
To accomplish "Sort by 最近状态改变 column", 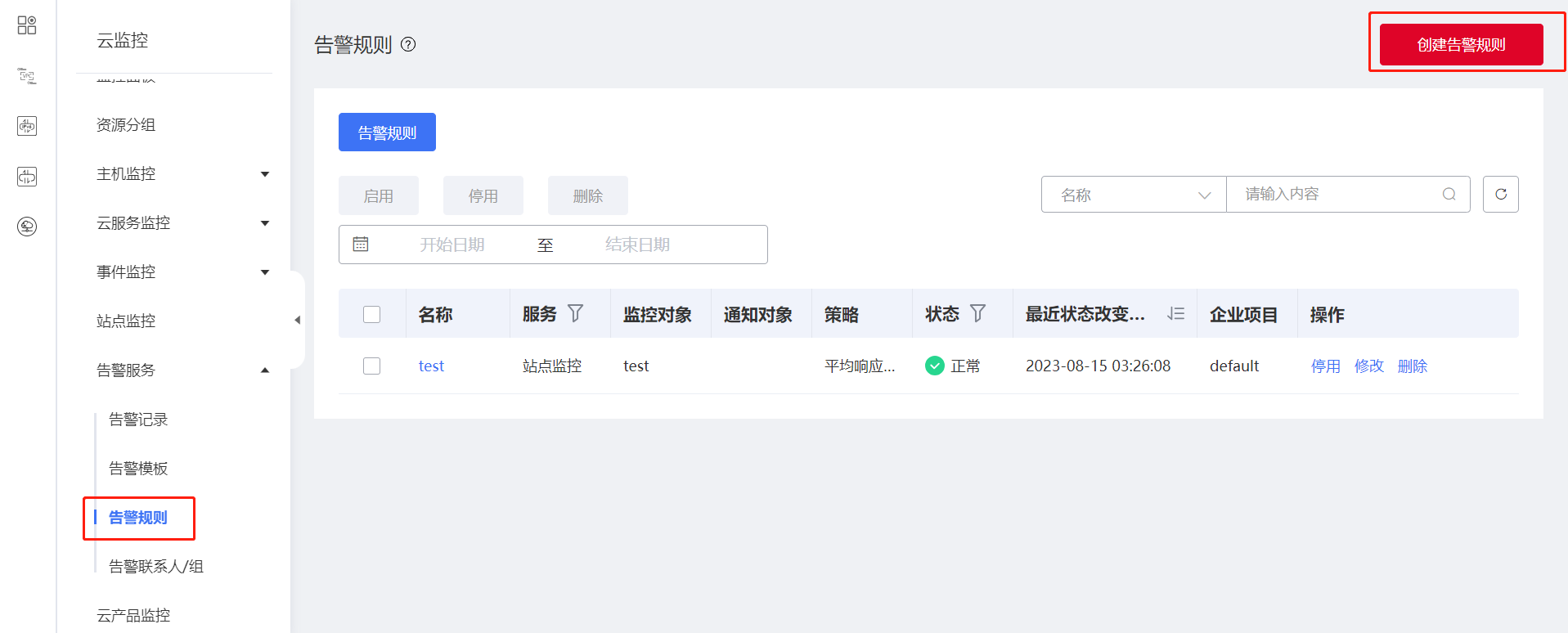I will tap(1175, 314).
